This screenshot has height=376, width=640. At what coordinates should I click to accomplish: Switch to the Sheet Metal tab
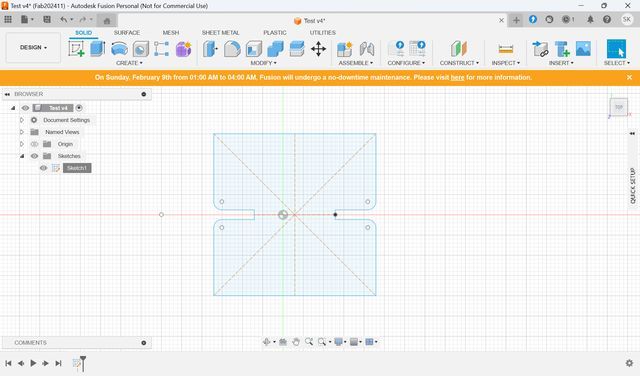(x=220, y=33)
